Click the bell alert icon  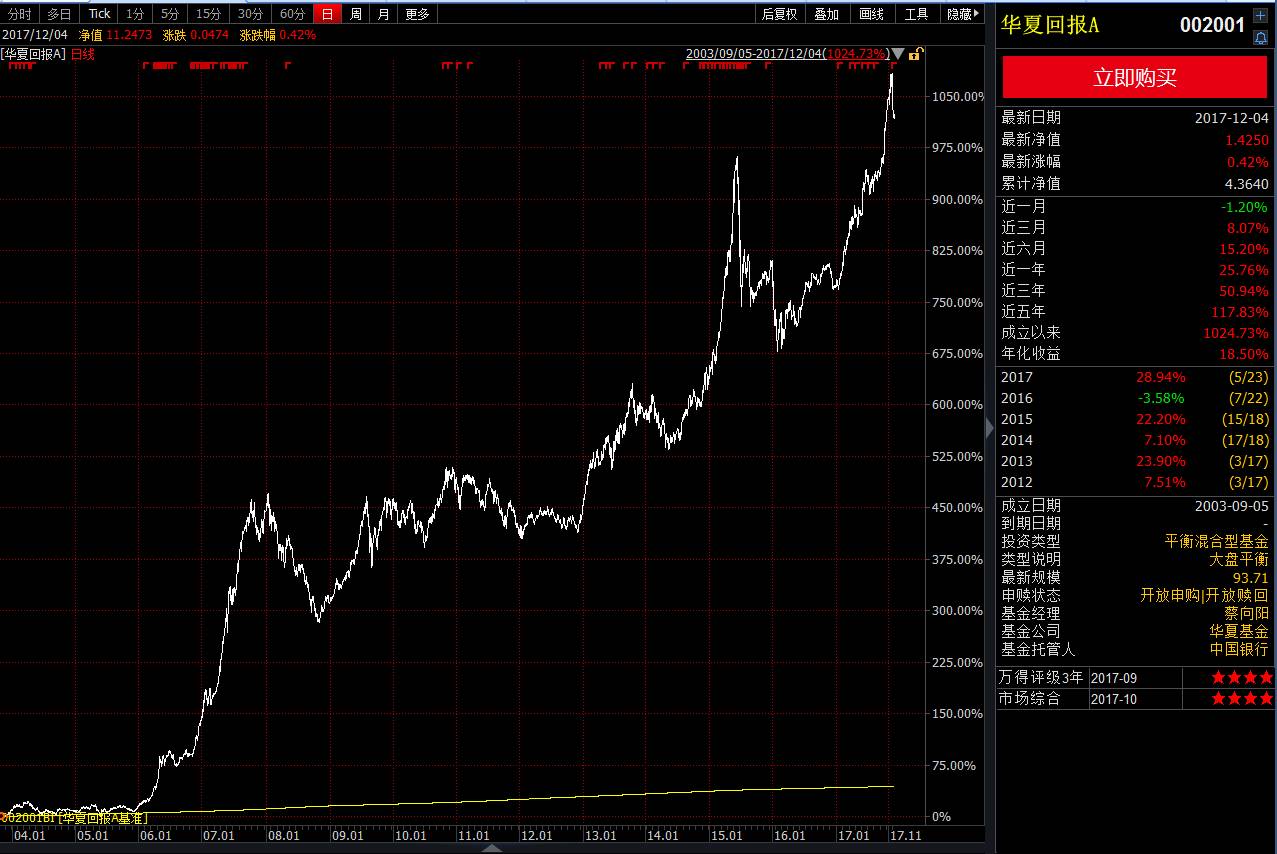coord(1260,37)
